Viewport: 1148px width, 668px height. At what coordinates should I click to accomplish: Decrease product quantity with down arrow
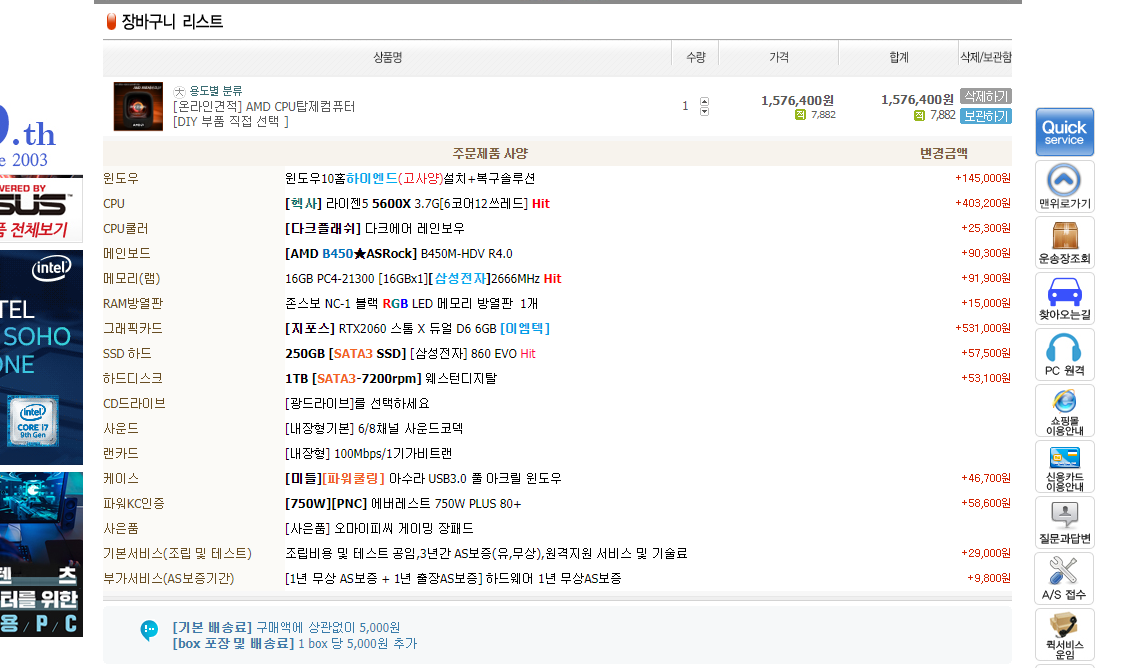pos(704,111)
